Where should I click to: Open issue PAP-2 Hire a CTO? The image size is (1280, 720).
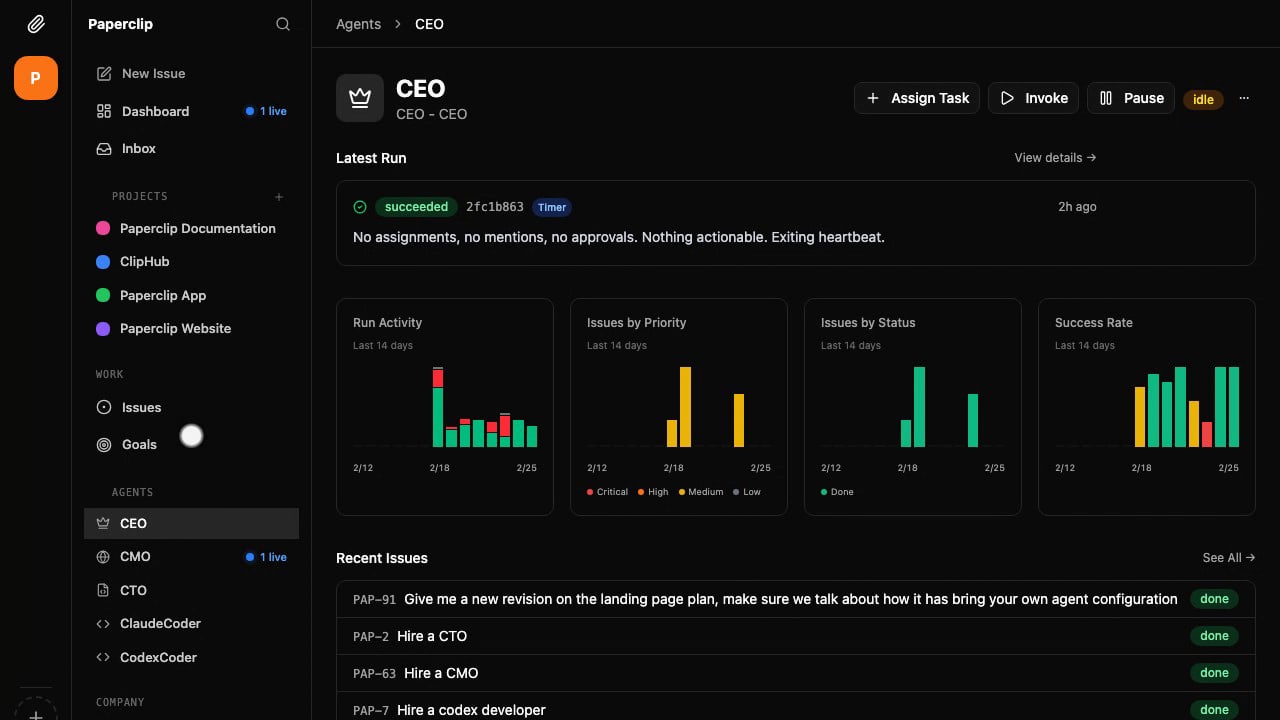pyautogui.click(x=796, y=636)
